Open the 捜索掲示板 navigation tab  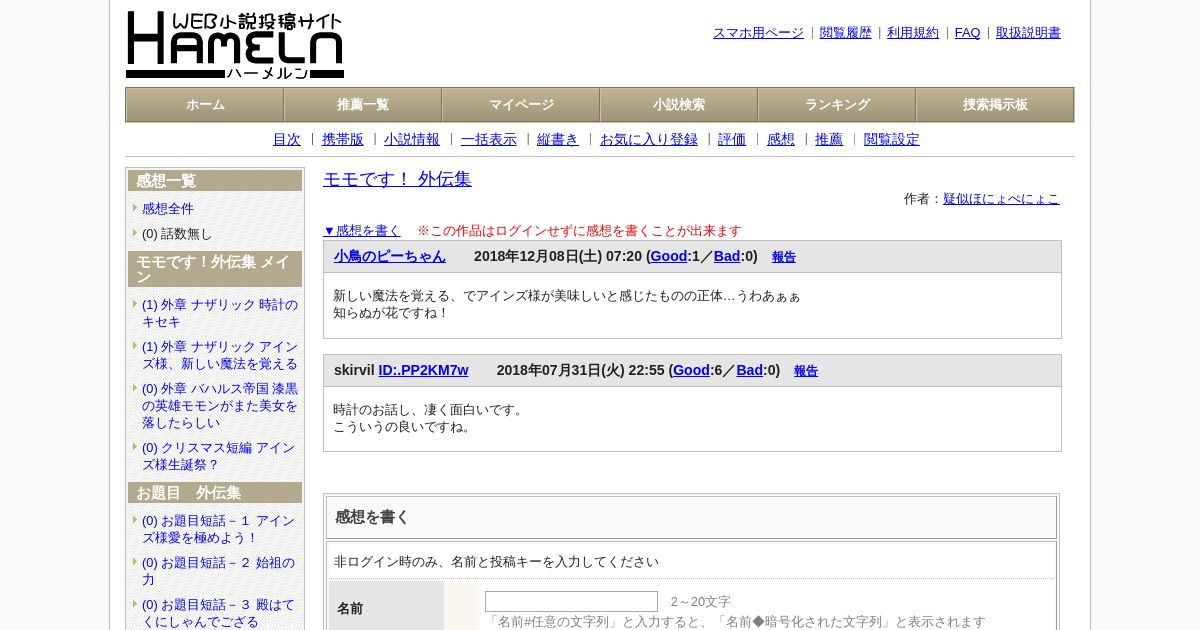pyautogui.click(x=995, y=105)
